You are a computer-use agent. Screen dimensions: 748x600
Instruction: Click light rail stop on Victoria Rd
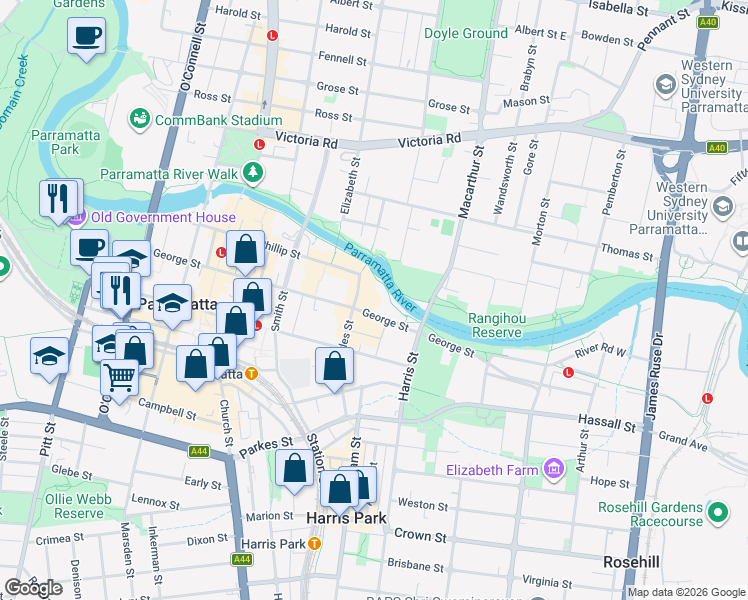tap(260, 144)
